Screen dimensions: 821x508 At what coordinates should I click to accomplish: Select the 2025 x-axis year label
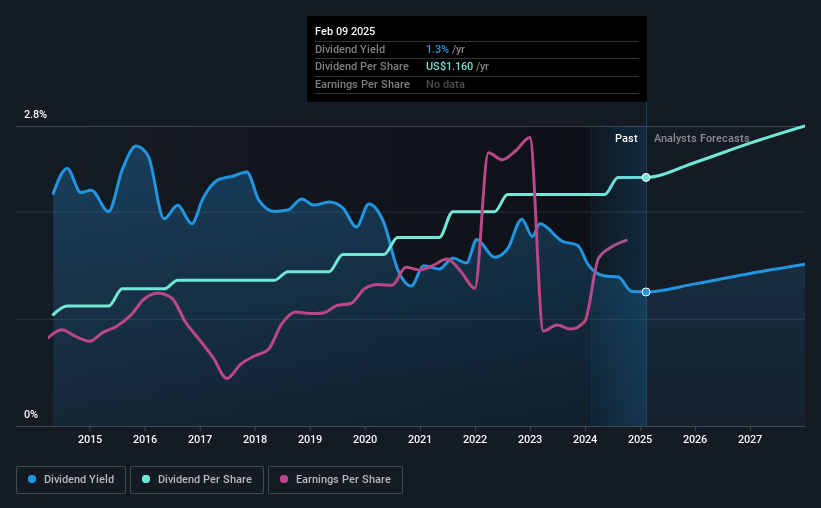click(x=640, y=440)
